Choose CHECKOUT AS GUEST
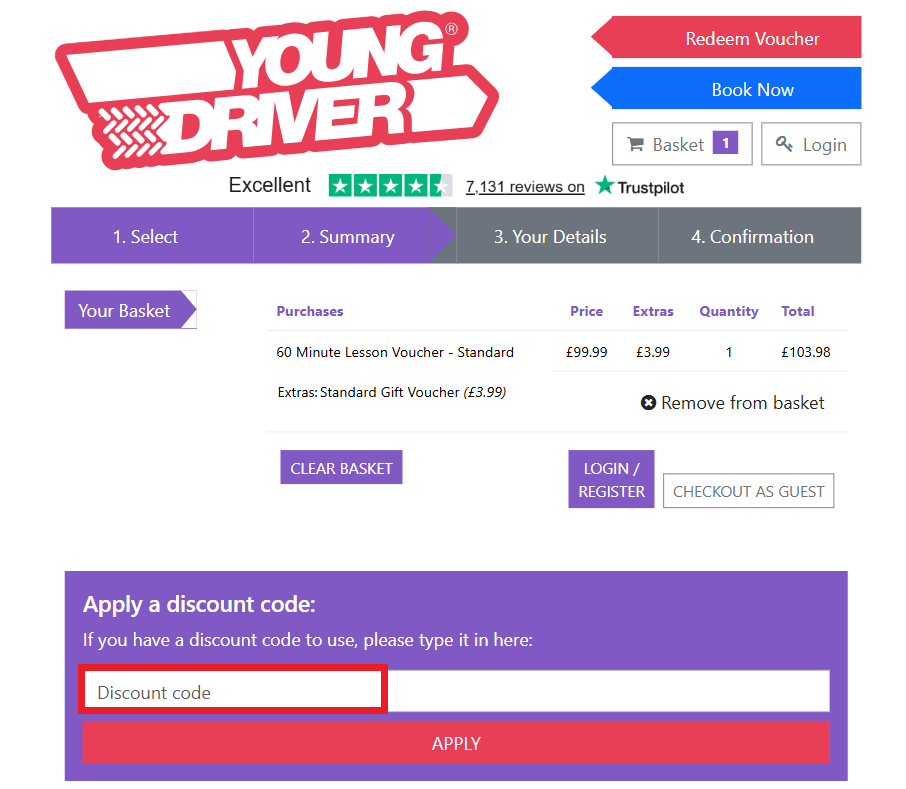Image resolution: width=906 pixels, height=789 pixels. 748,491
